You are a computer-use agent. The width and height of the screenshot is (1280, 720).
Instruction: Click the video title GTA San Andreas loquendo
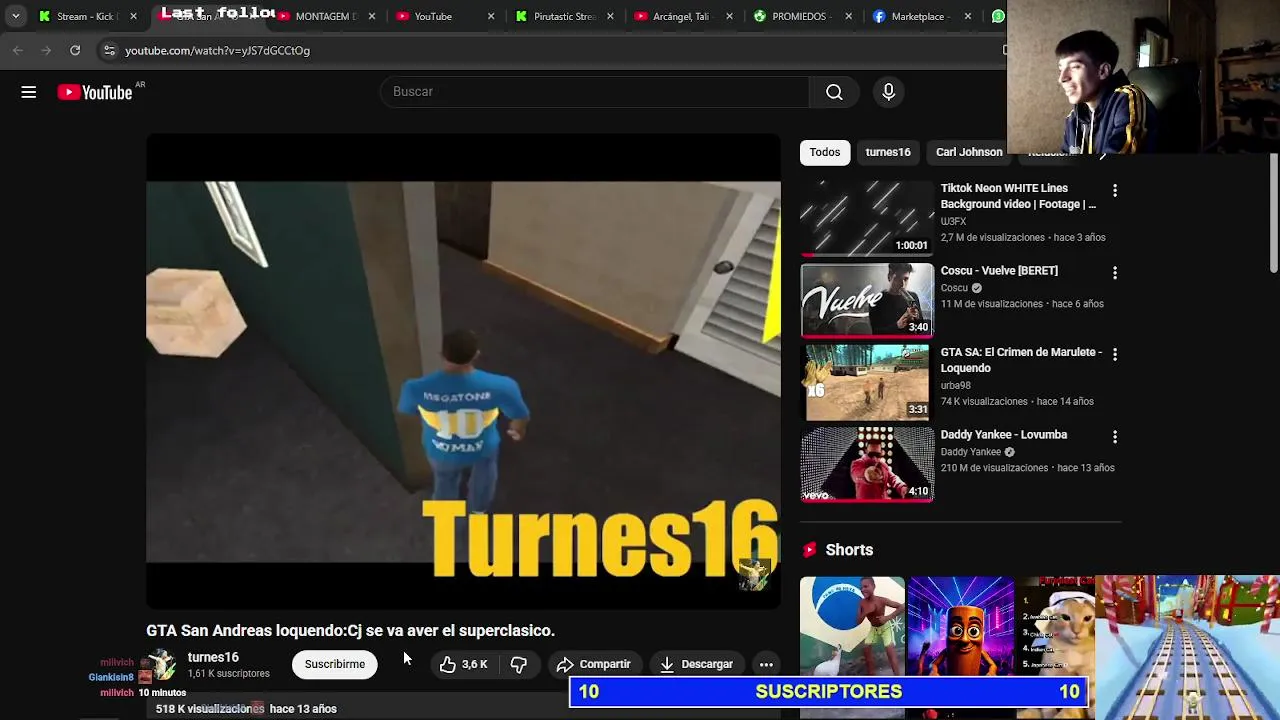click(x=350, y=631)
